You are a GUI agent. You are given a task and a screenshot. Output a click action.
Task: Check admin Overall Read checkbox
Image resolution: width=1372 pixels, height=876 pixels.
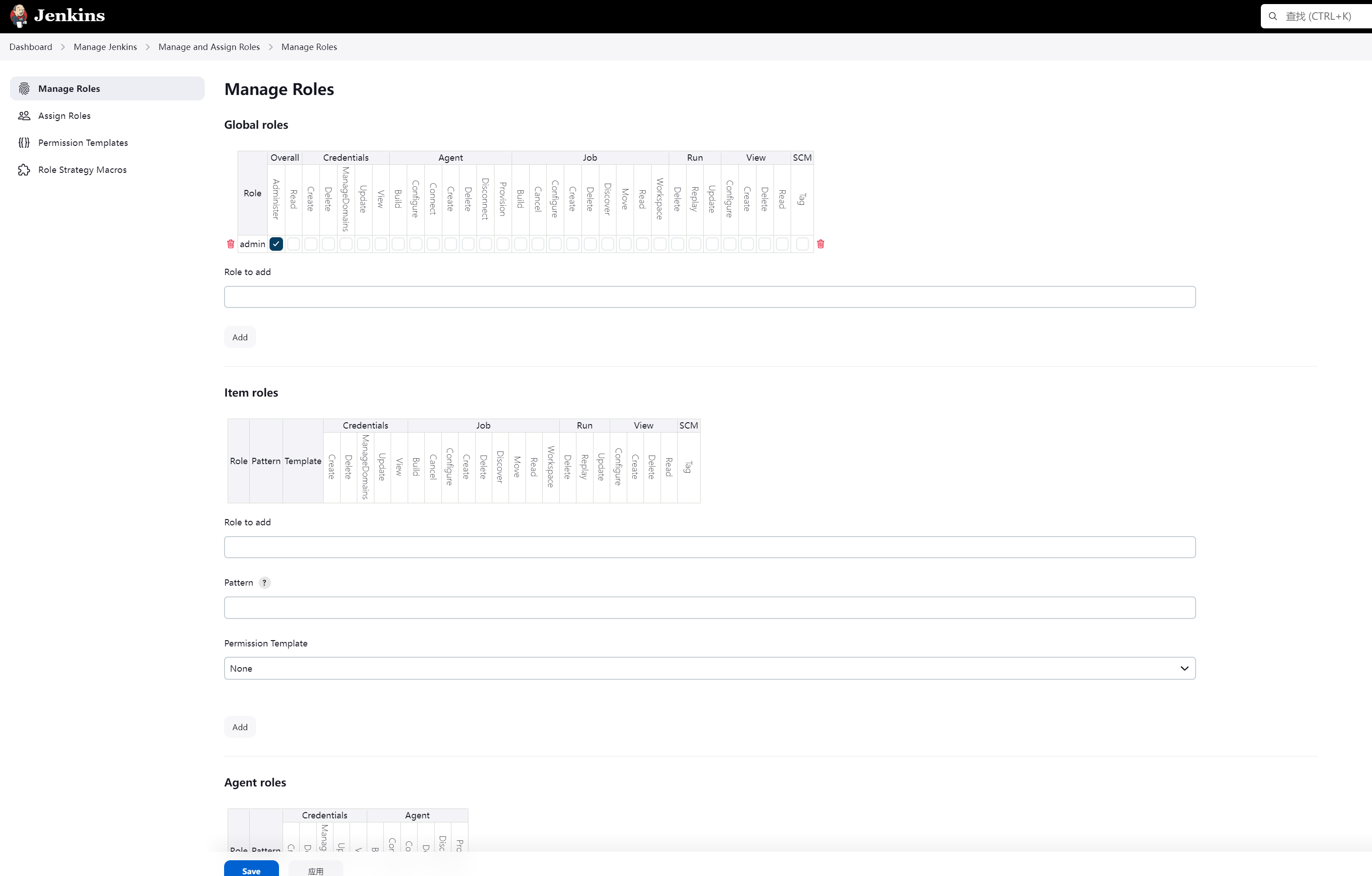point(293,244)
